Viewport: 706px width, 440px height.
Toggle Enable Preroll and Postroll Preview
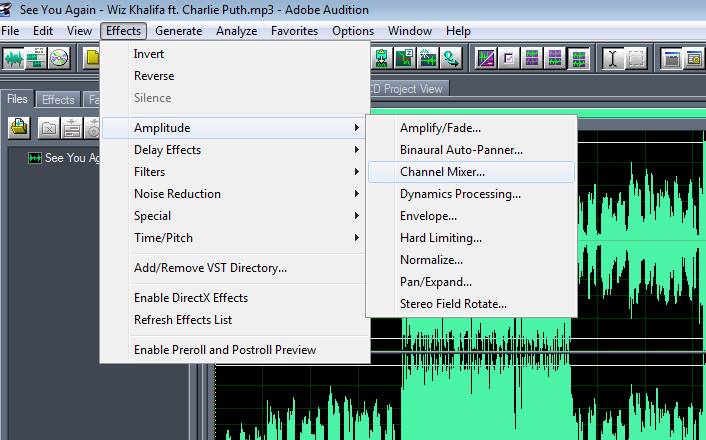click(235, 350)
